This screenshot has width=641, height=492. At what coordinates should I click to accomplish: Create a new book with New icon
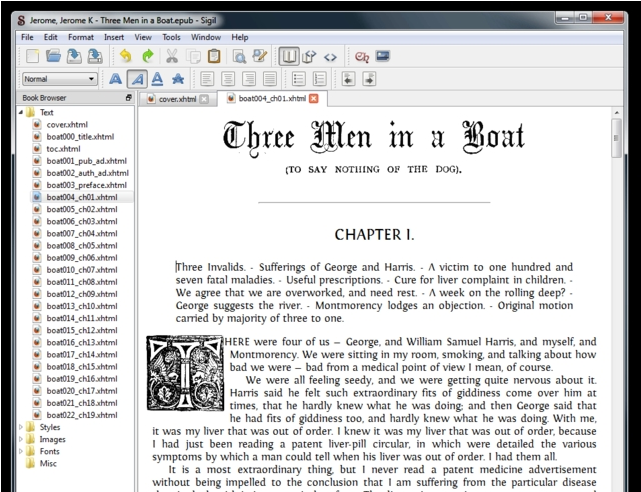(x=32, y=56)
